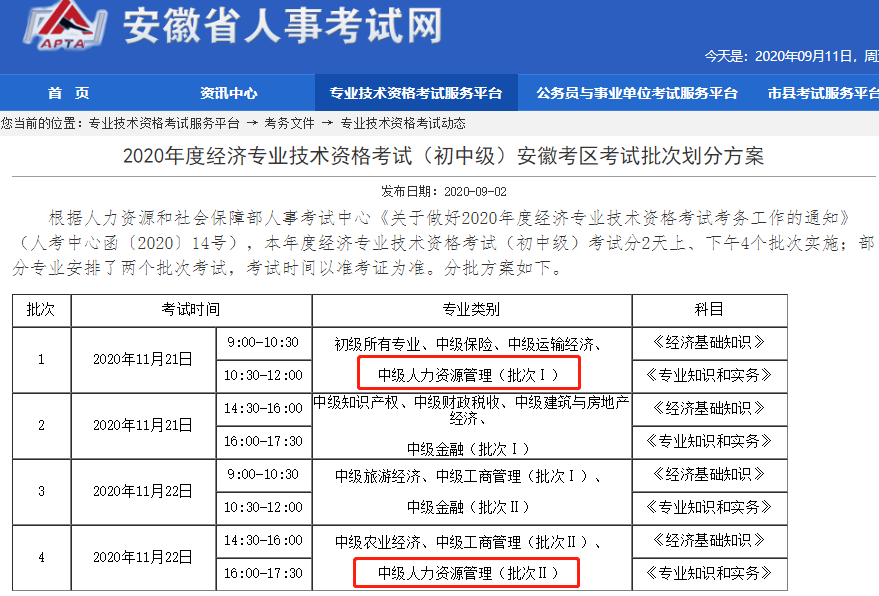Click the 发布日期 2020-09-02 text

coord(443,191)
